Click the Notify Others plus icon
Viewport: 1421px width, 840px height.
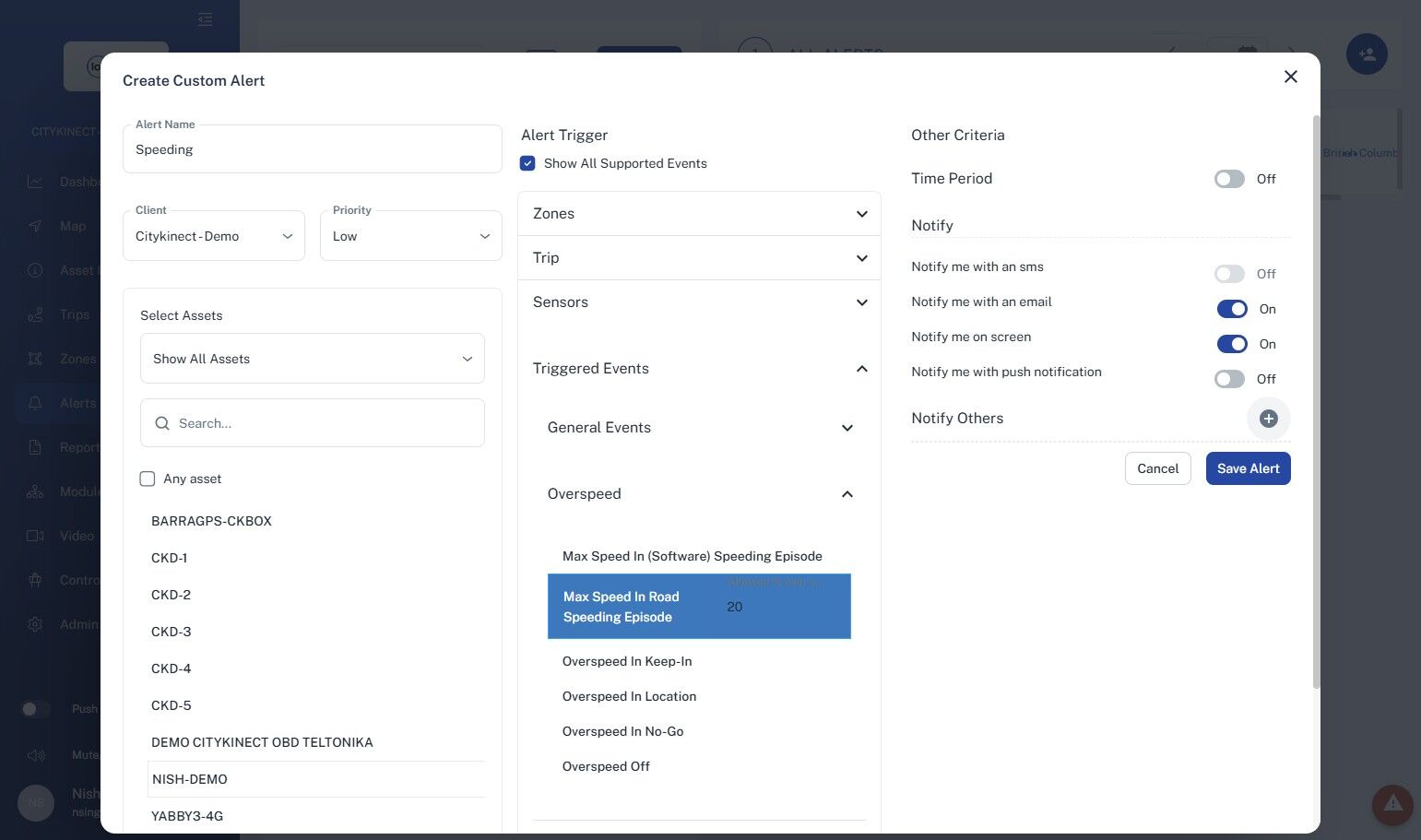click(x=1268, y=419)
